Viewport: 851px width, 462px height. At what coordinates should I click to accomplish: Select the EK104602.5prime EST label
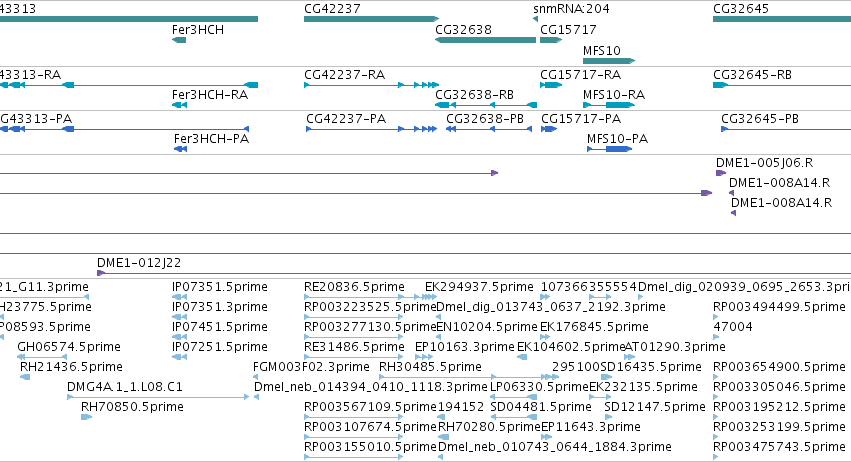tap(570, 346)
